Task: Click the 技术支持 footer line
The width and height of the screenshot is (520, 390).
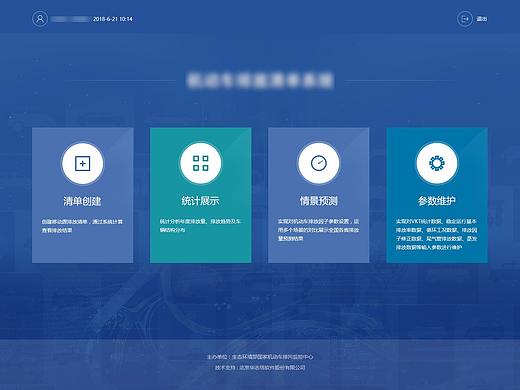Action: point(260,367)
